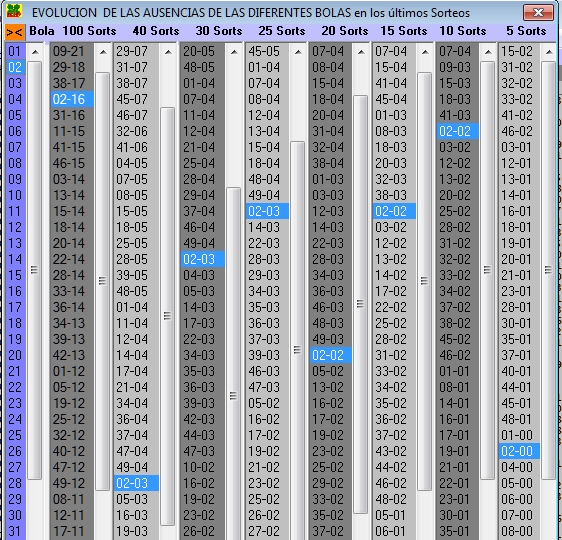Close the Evolucion de las Ausencias window
Screen dimensions: 562x540
(x=538, y=13)
